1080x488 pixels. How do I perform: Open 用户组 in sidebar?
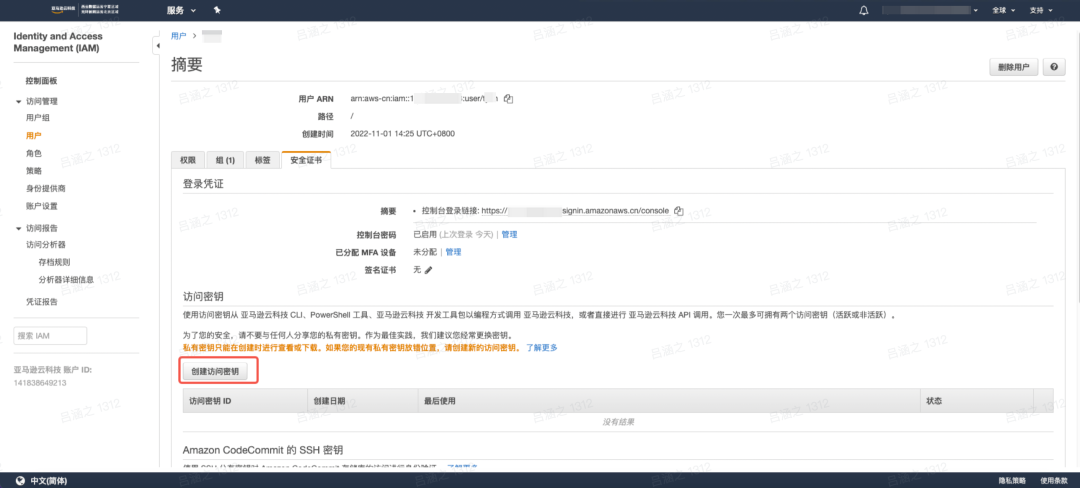38,118
